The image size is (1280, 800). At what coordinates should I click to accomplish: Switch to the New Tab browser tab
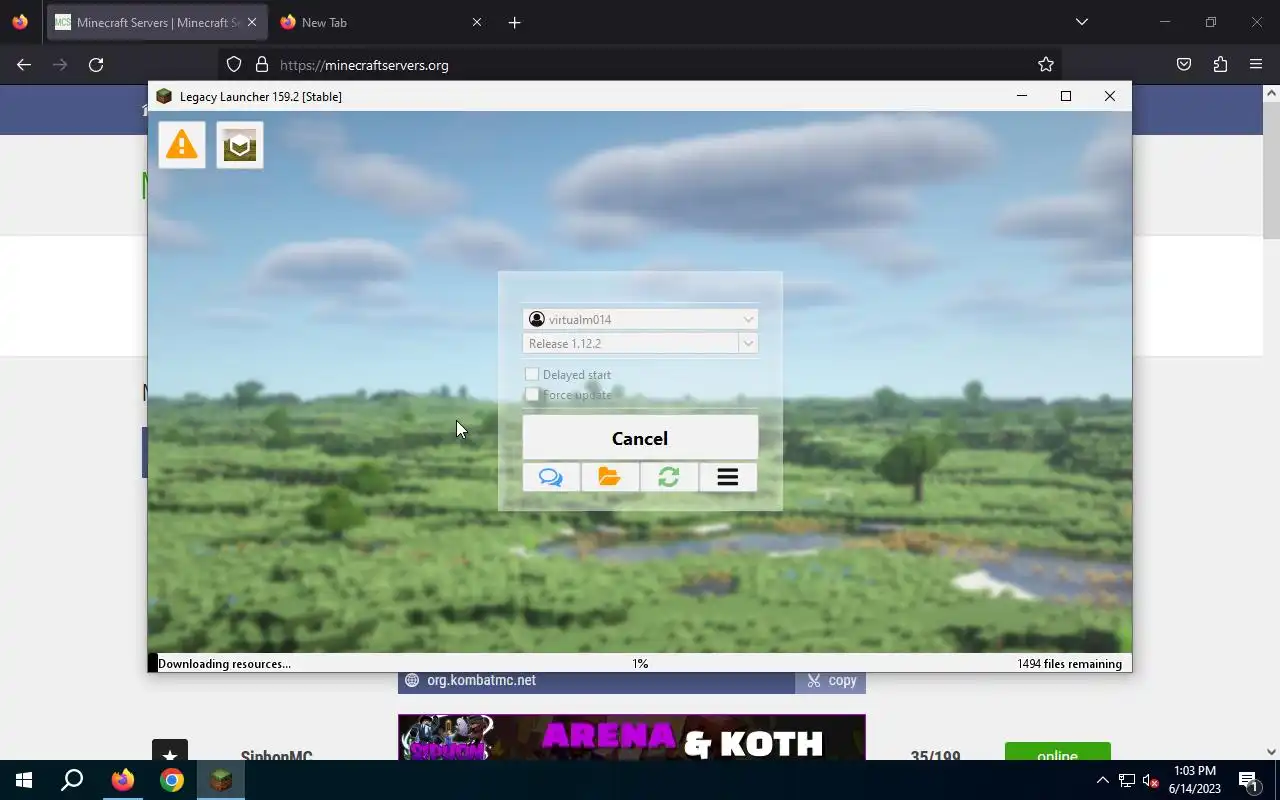point(380,22)
